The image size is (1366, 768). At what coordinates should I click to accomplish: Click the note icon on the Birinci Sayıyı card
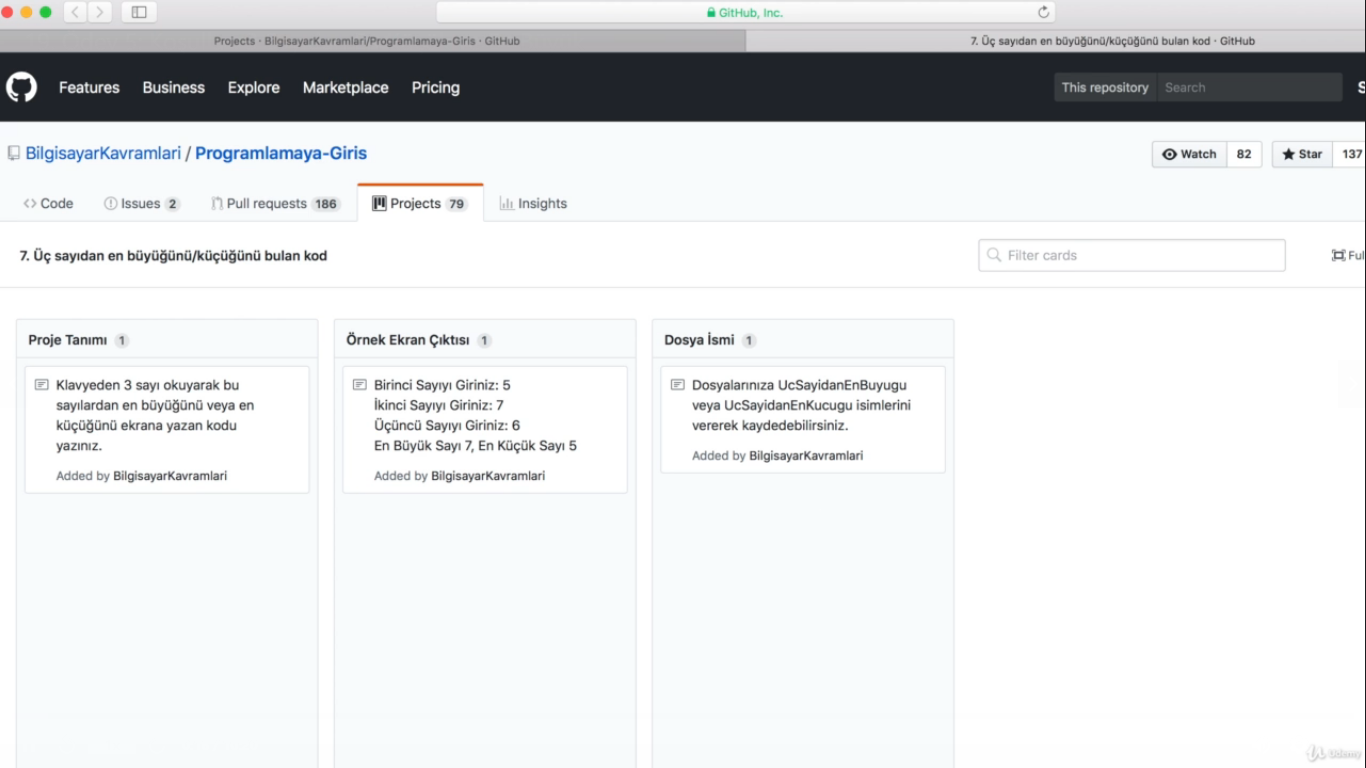tap(360, 385)
